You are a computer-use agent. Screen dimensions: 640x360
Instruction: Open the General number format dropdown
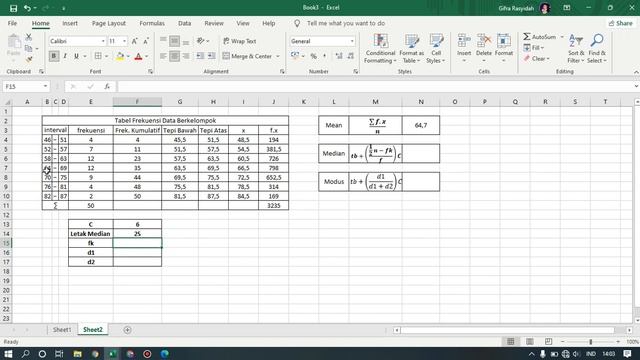(x=352, y=41)
